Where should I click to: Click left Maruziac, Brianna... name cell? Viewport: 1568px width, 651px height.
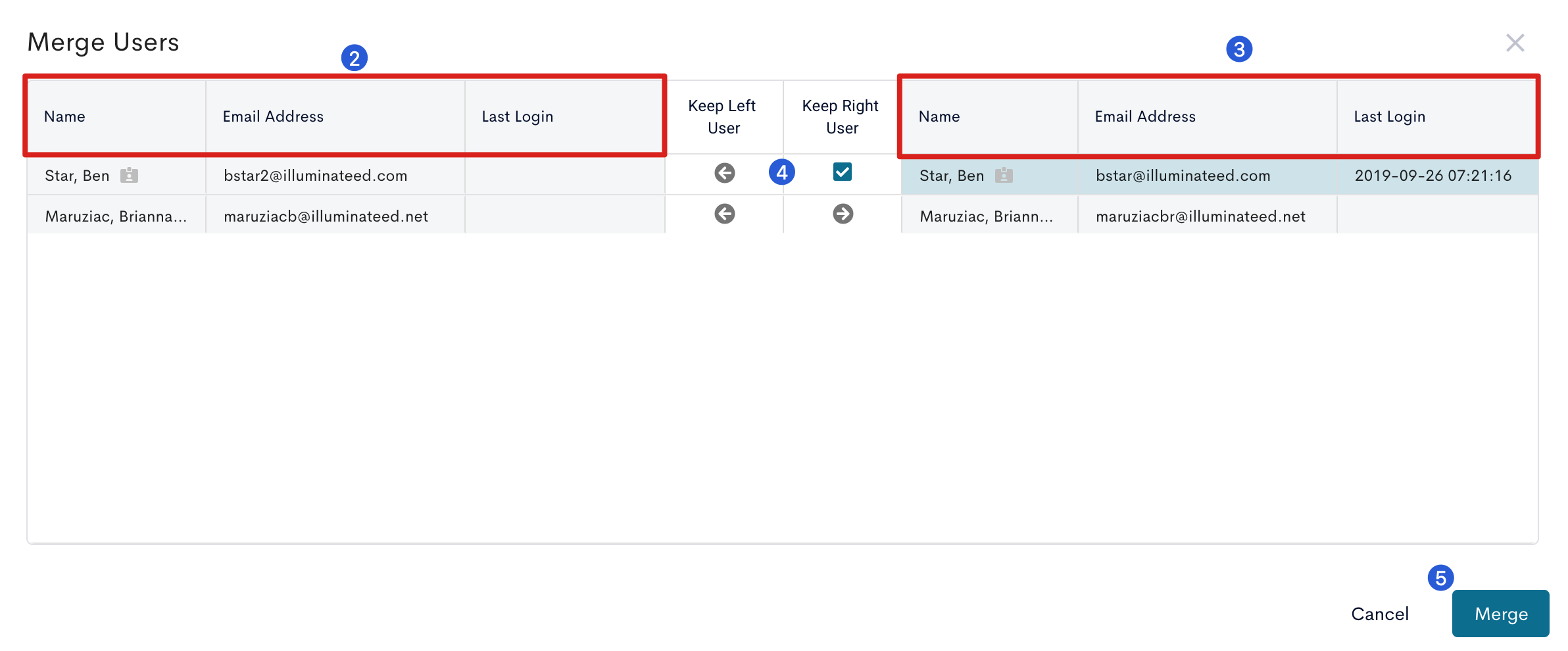116,216
